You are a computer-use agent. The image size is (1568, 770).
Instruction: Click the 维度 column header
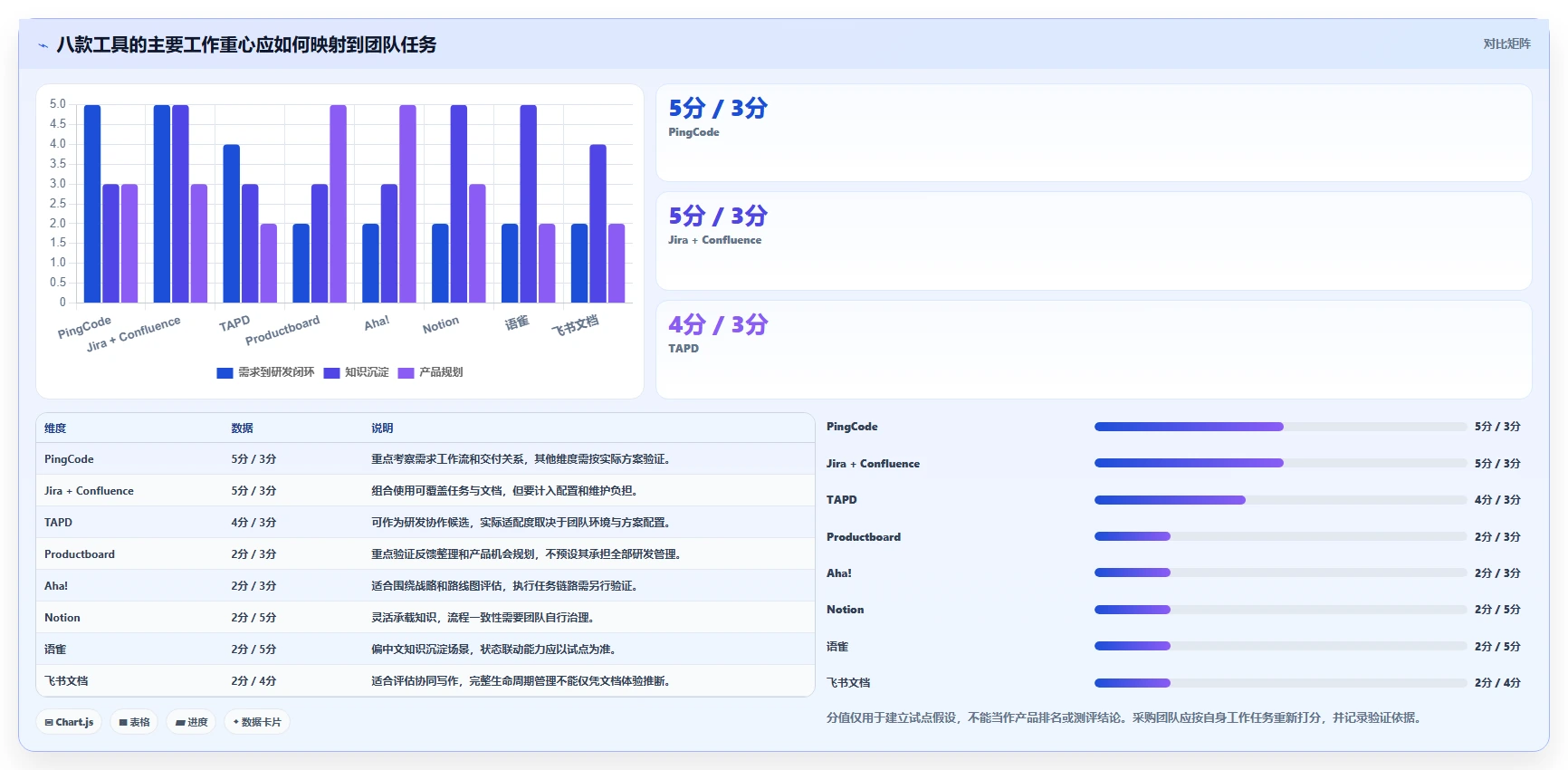(55, 428)
